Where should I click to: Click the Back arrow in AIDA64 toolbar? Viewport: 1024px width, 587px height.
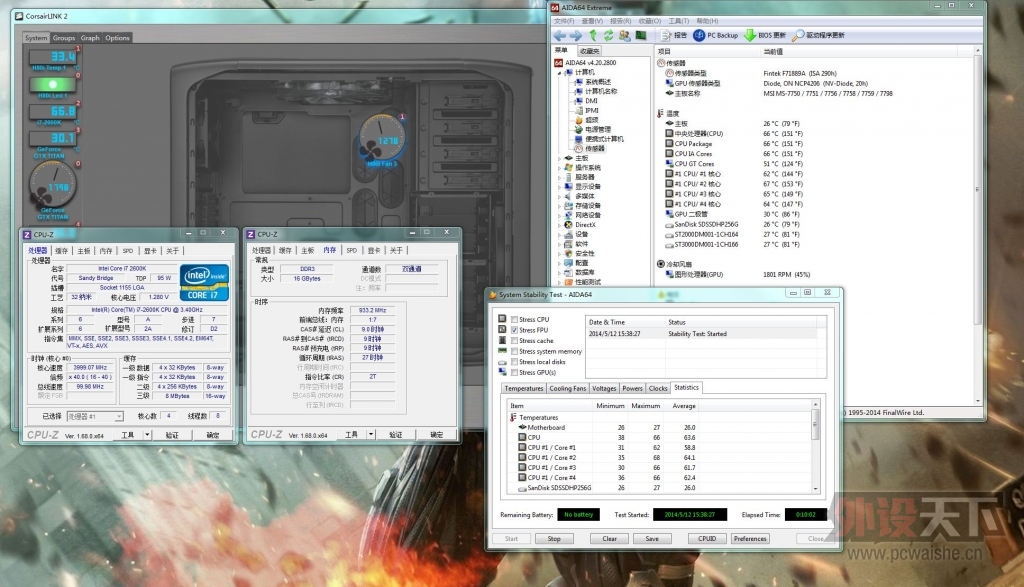pyautogui.click(x=560, y=35)
